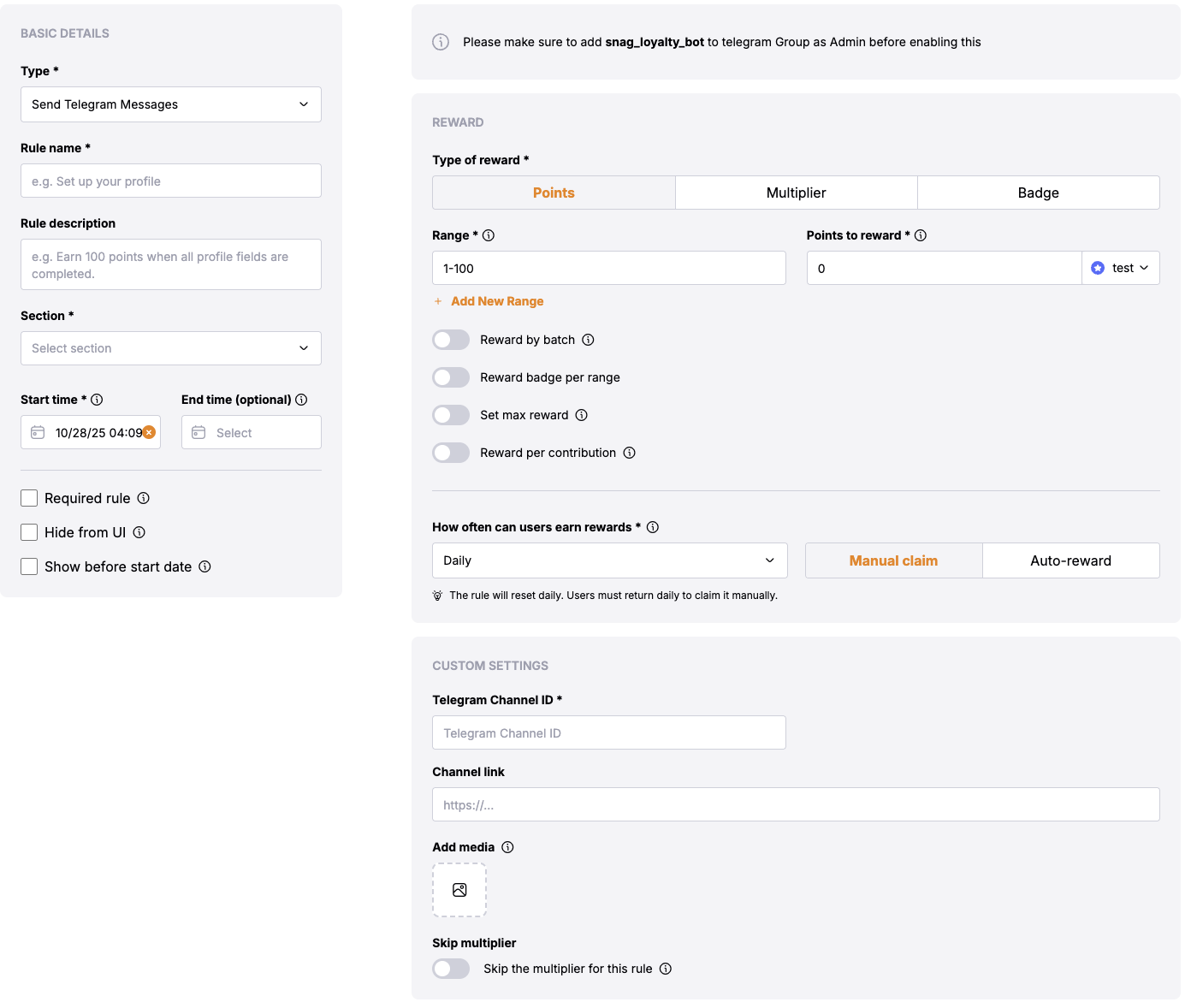The width and height of the screenshot is (1191, 1008).
Task: Expand the Select section dropdown
Action: click(171, 348)
